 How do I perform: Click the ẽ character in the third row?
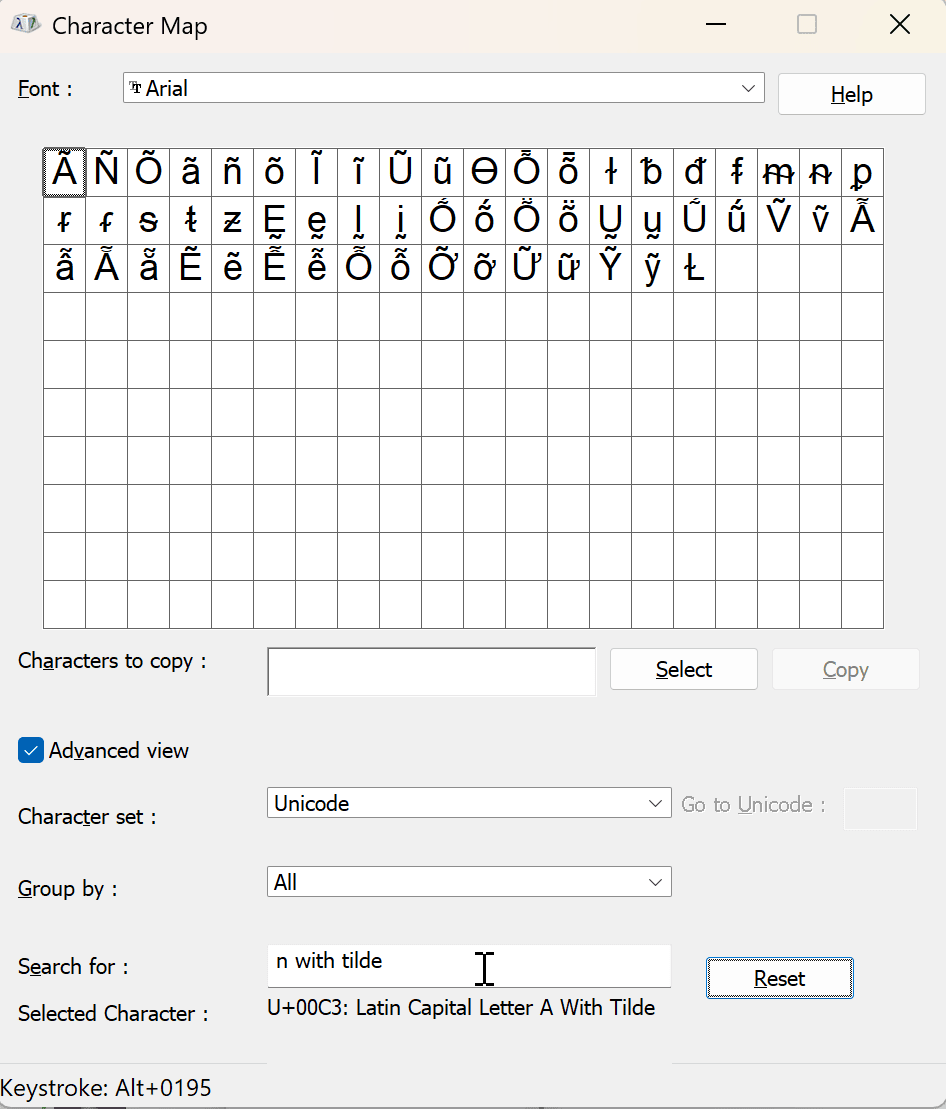[232, 268]
